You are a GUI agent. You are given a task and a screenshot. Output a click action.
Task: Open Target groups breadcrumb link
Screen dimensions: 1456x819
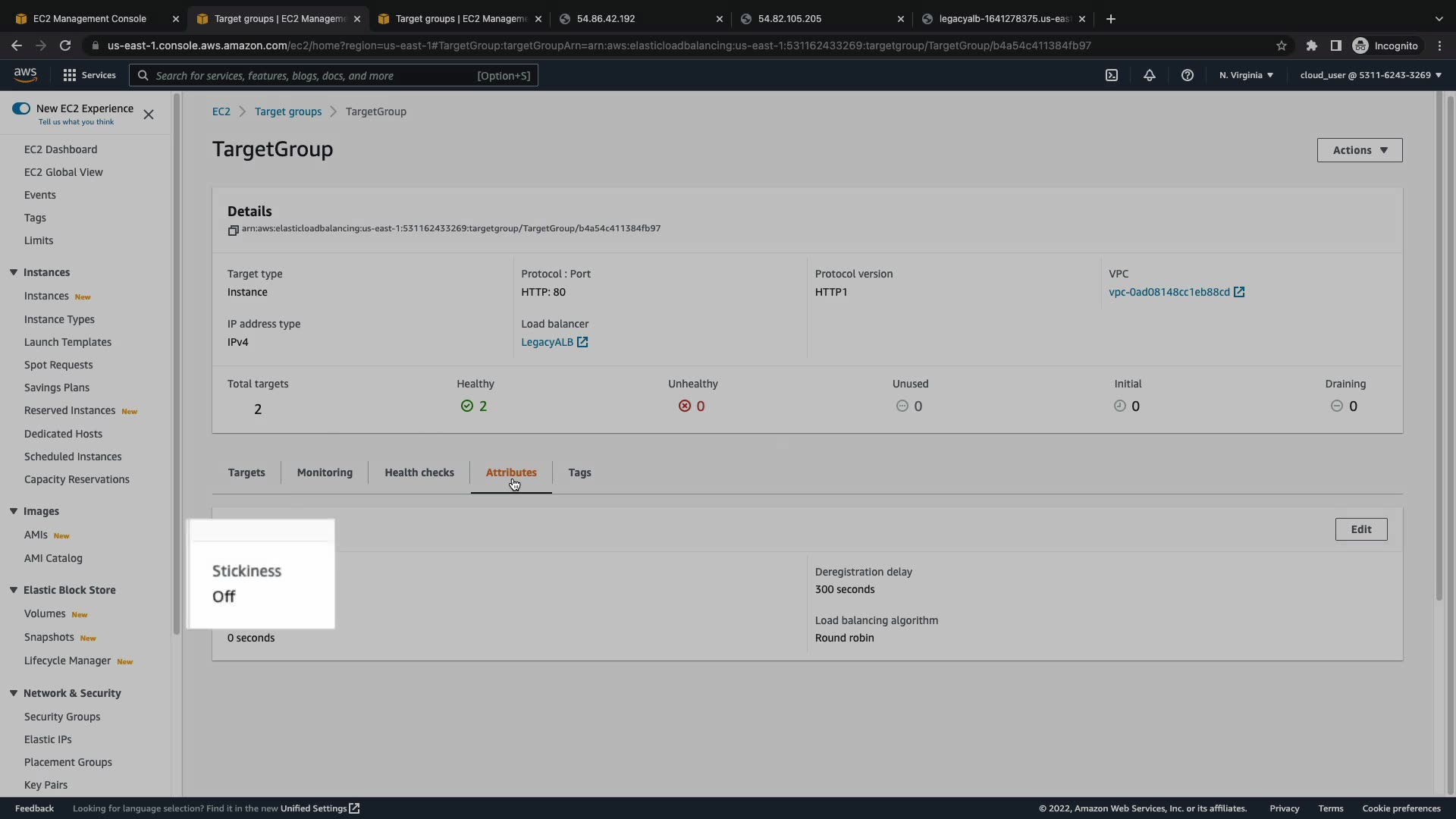pos(288,111)
